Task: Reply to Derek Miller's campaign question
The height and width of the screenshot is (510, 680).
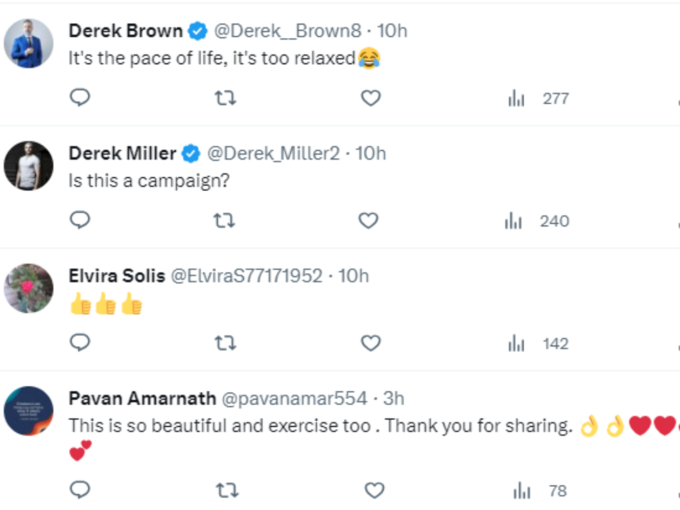Action: [x=80, y=220]
